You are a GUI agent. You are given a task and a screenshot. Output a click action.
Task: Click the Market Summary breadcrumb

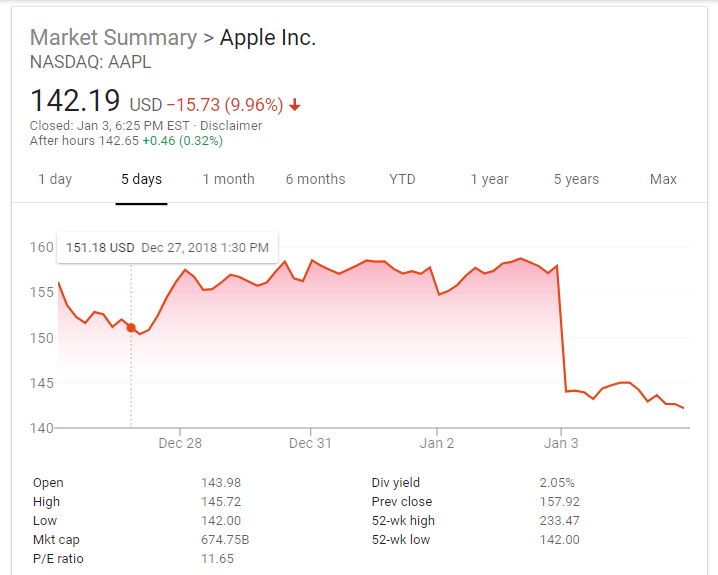pos(113,38)
